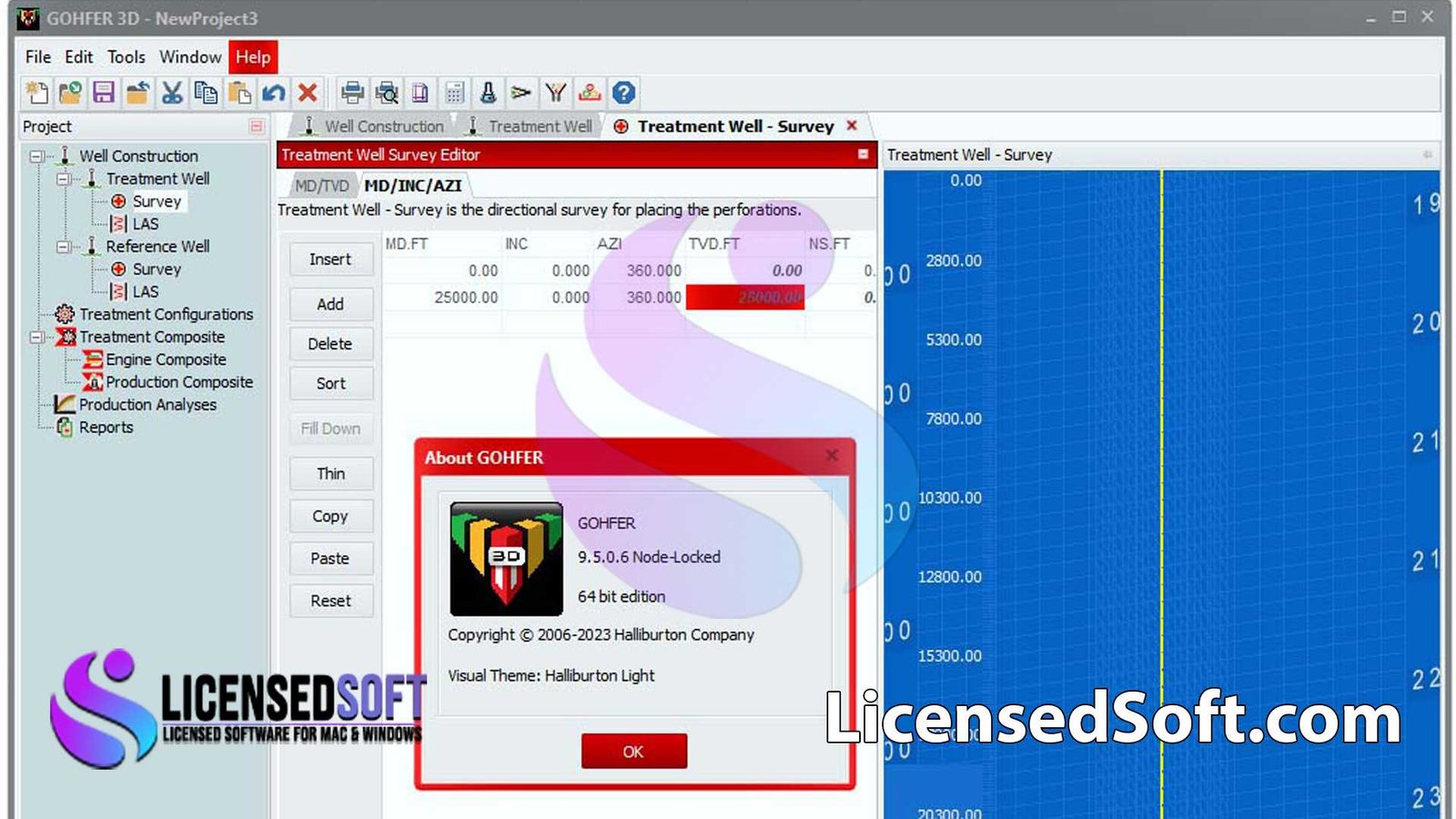Save project using purple floppy icon
The height and width of the screenshot is (819, 1456).
(104, 92)
